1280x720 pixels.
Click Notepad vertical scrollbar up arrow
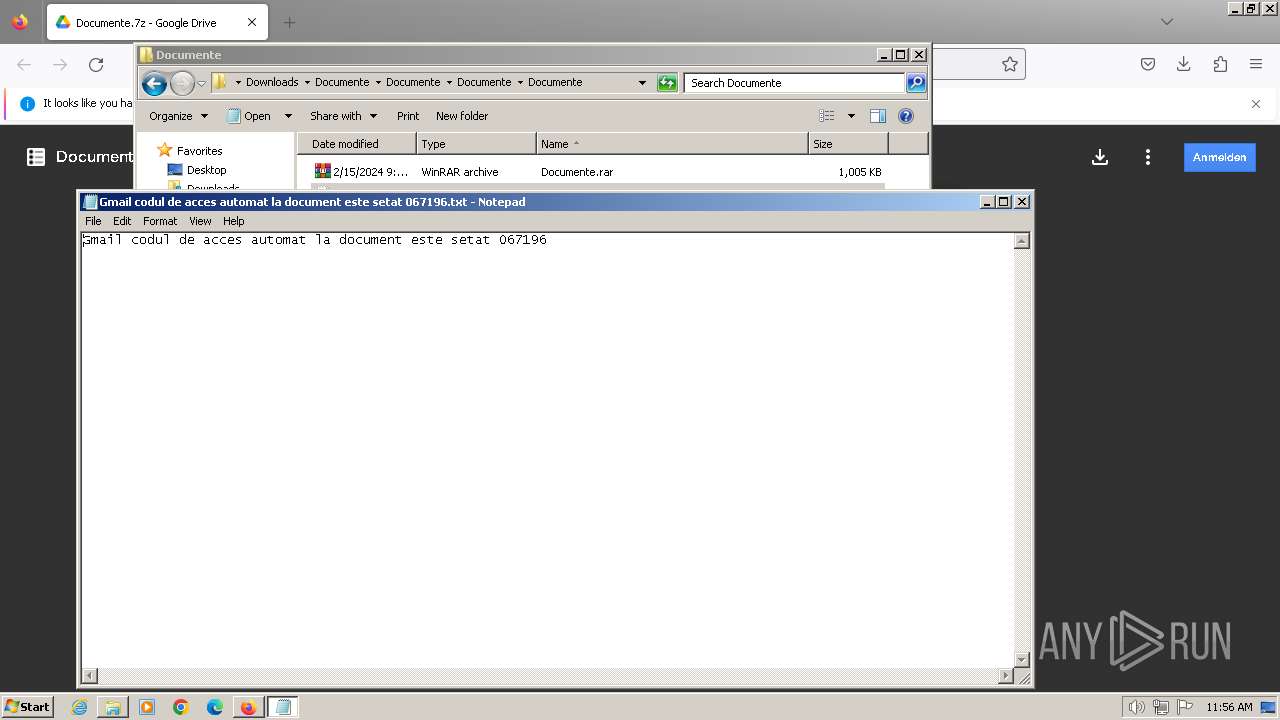tap(1022, 241)
